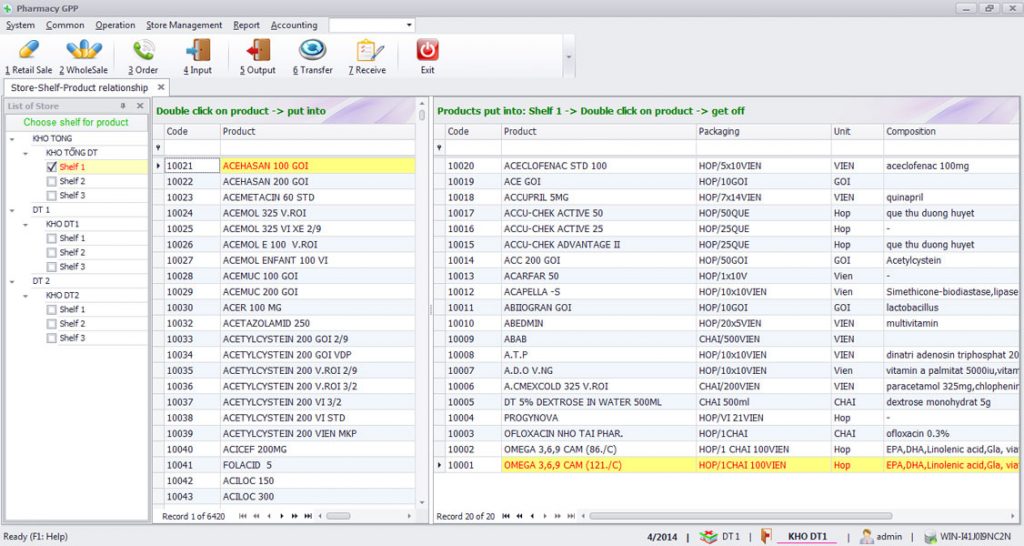Check Shelf 3 under KHO DT2
This screenshot has width=1024, height=546.
[x=52, y=338]
